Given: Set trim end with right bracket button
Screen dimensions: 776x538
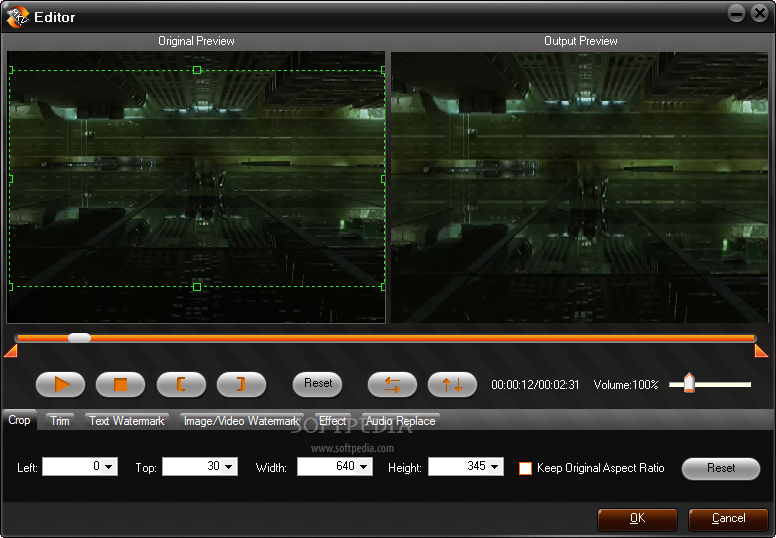Looking at the screenshot, I should [x=242, y=384].
